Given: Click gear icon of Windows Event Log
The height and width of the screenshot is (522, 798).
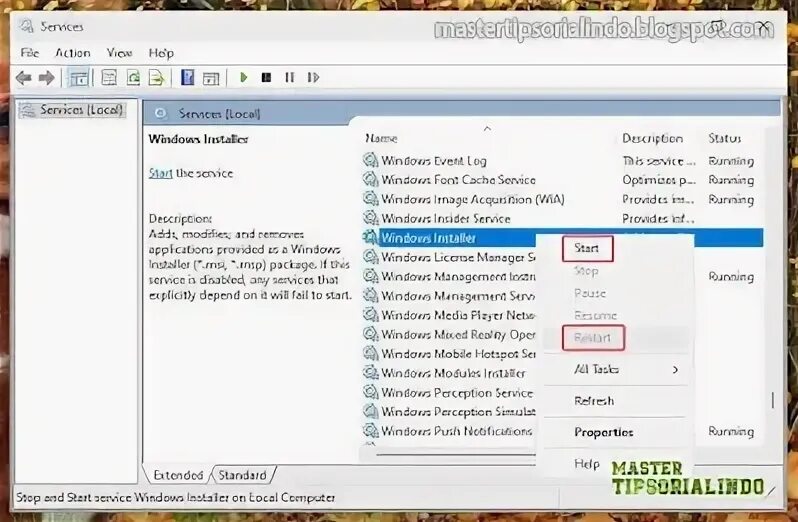Looking at the screenshot, I should click(x=370, y=160).
